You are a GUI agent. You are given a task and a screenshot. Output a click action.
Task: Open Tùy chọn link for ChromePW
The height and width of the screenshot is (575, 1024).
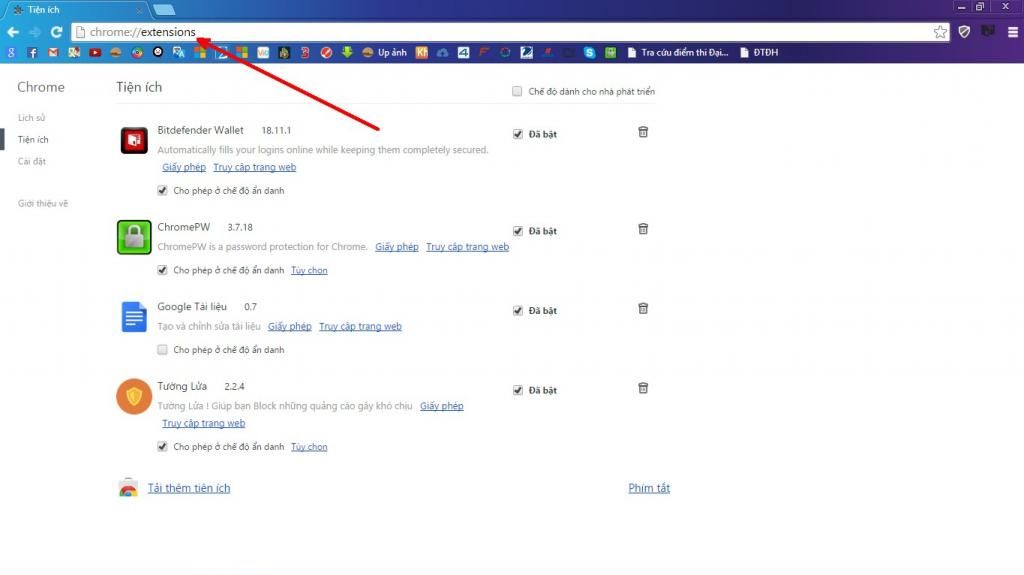309,271
